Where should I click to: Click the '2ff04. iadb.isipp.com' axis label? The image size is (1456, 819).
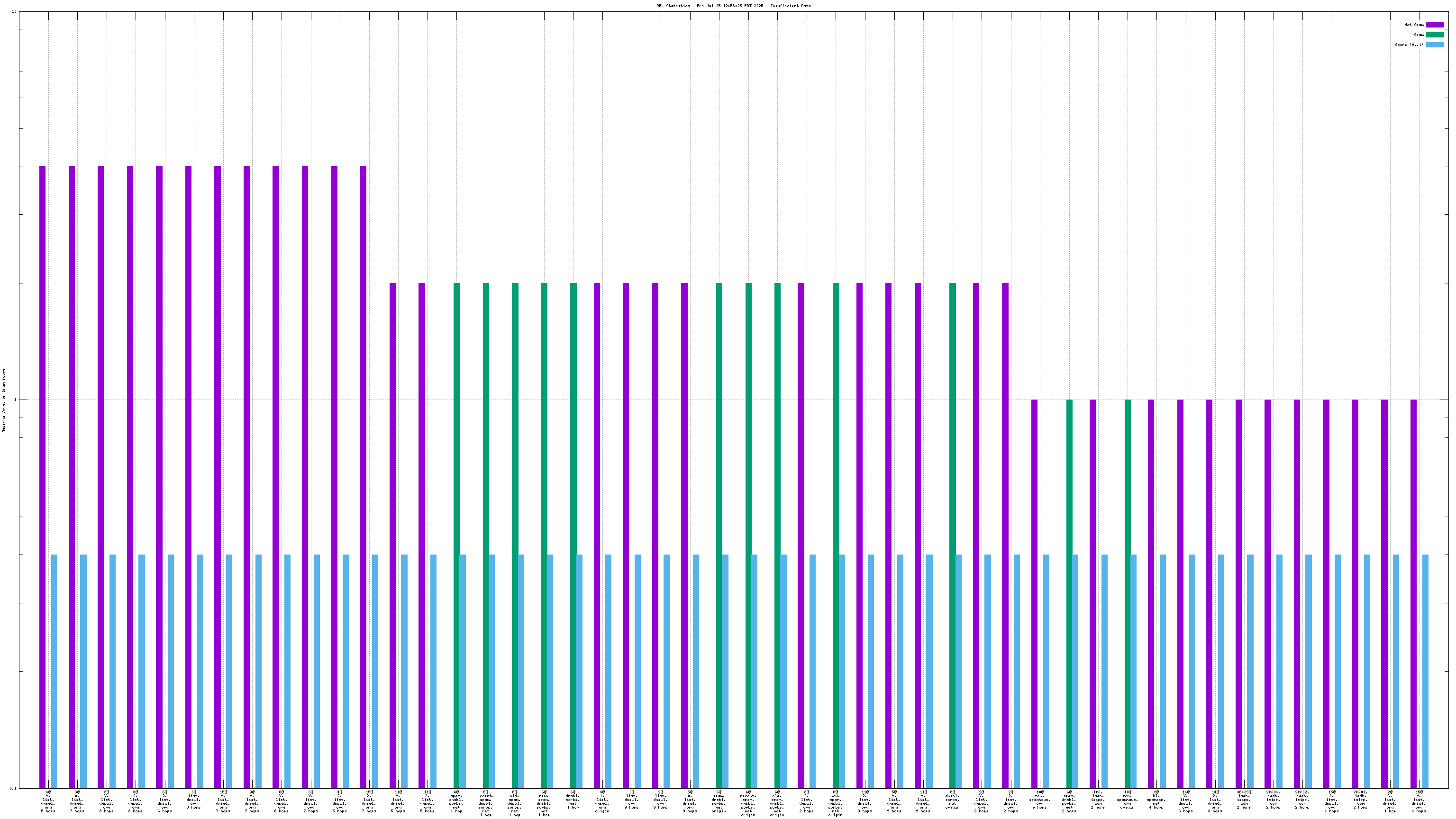1273,800
